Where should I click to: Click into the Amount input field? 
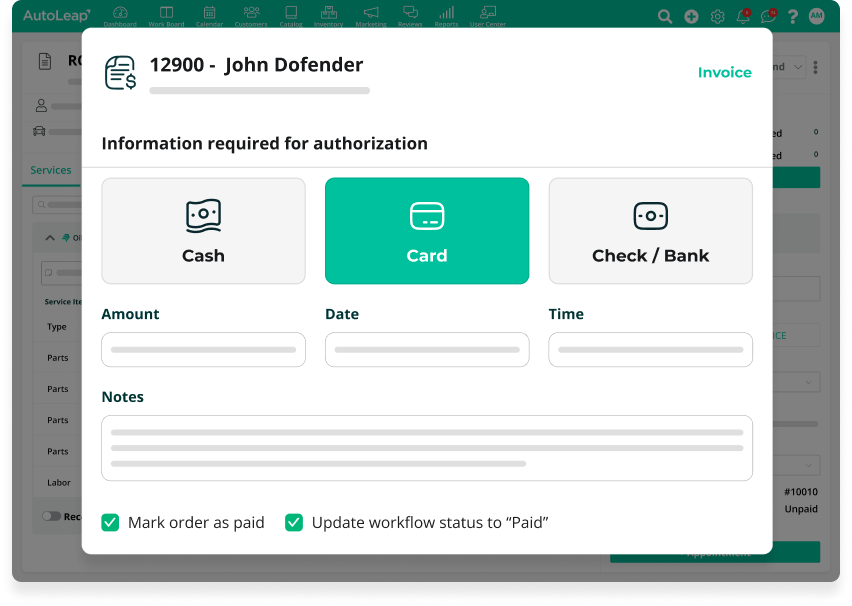tap(203, 350)
